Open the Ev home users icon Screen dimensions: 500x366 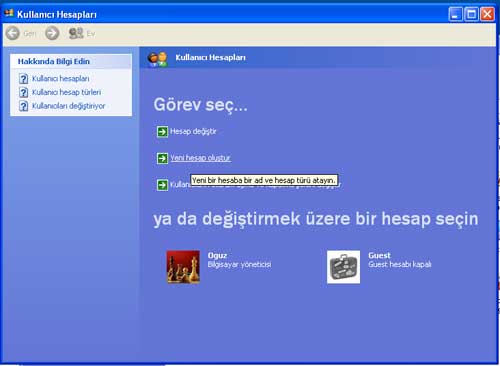[x=76, y=33]
